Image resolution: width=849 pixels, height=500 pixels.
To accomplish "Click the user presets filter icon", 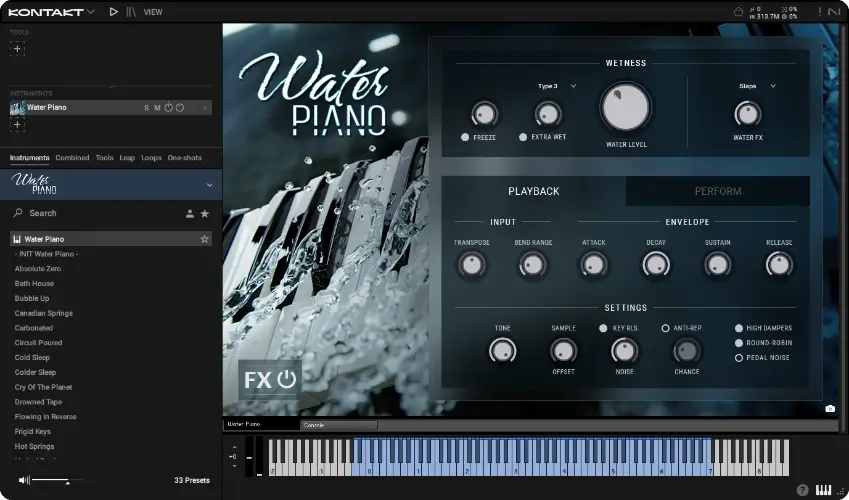I will [189, 214].
